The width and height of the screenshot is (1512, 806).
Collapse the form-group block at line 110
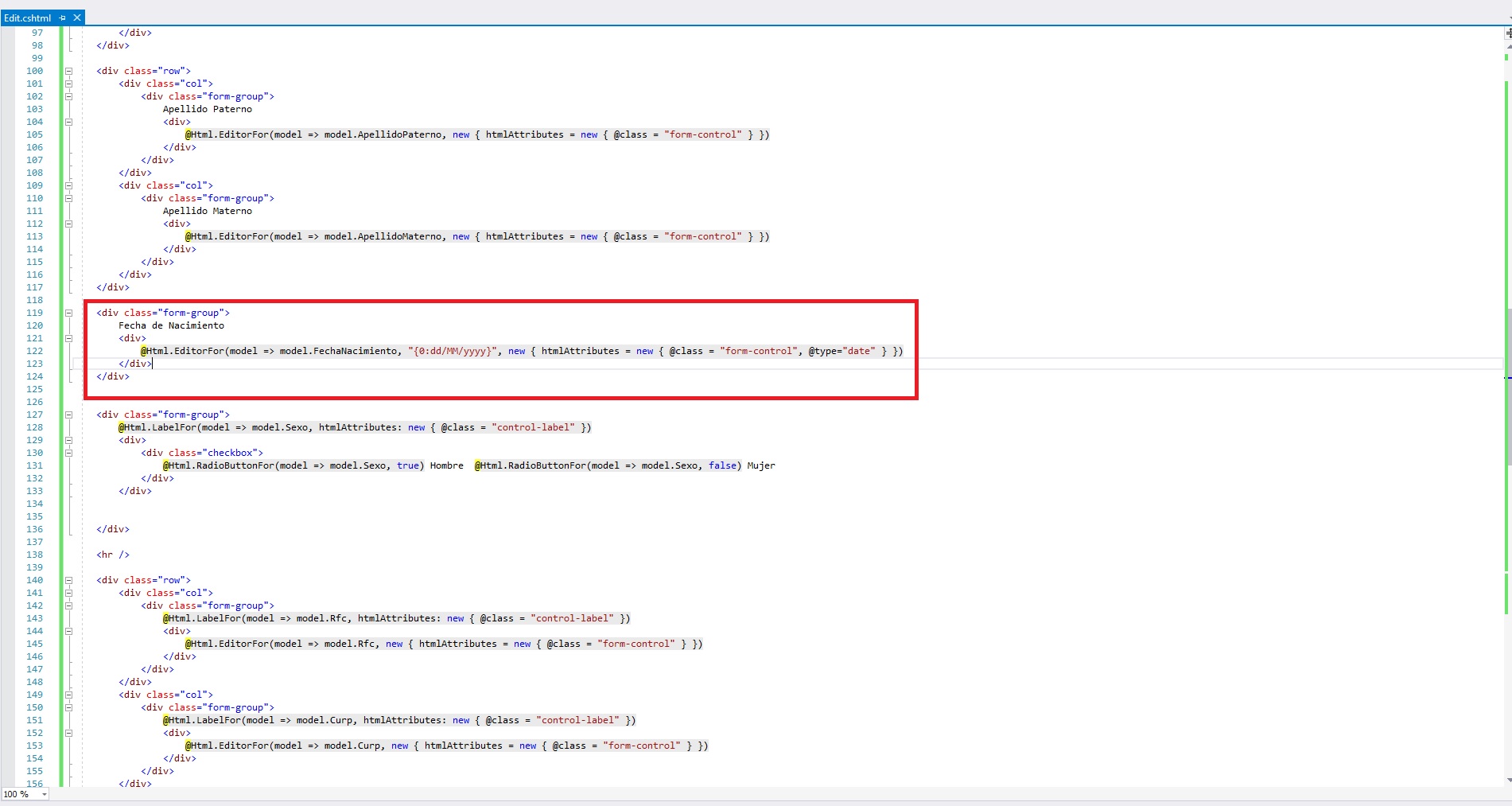pos(68,198)
